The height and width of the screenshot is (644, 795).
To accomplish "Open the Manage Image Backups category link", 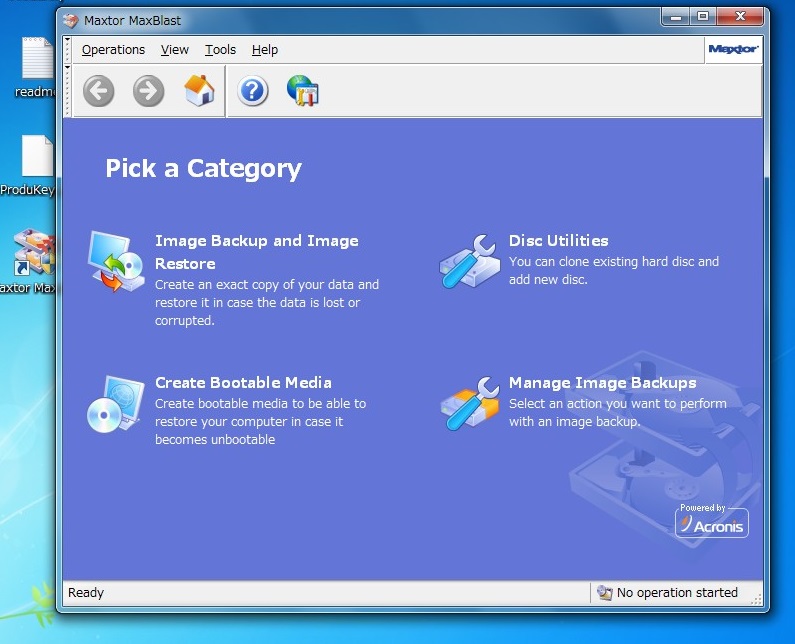I will tap(602, 383).
